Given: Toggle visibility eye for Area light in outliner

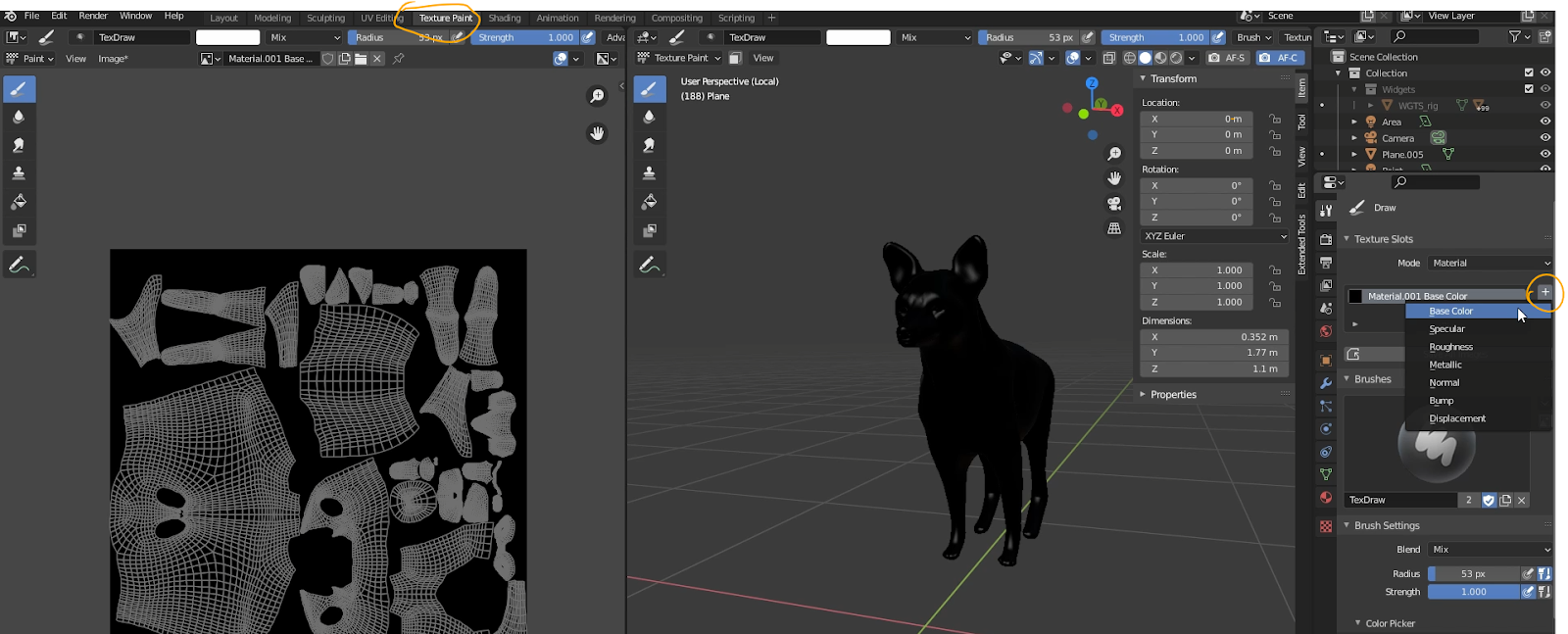Looking at the screenshot, I should click(x=1545, y=122).
